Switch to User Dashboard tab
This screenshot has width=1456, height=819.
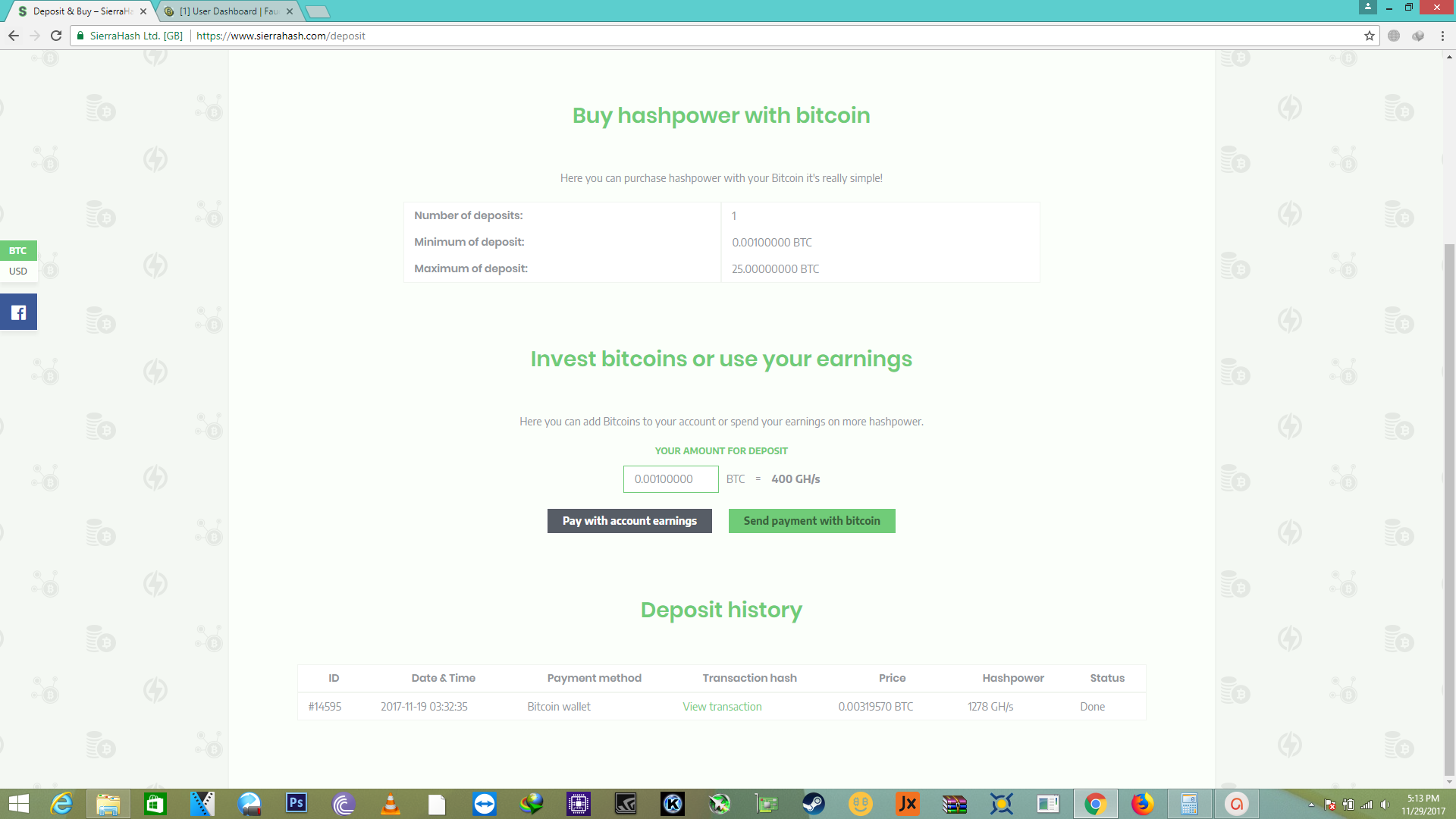pyautogui.click(x=227, y=11)
